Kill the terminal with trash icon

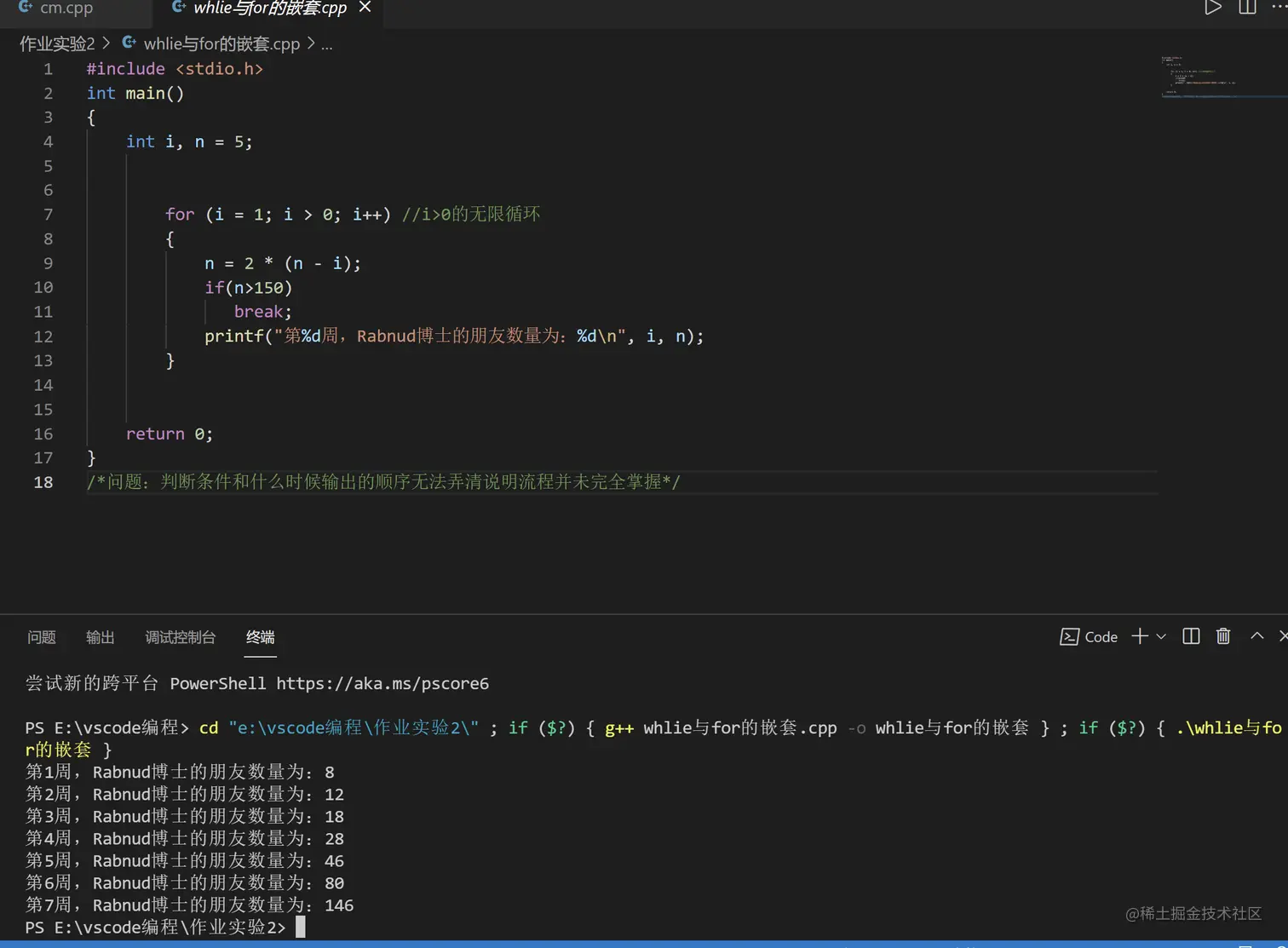1223,636
